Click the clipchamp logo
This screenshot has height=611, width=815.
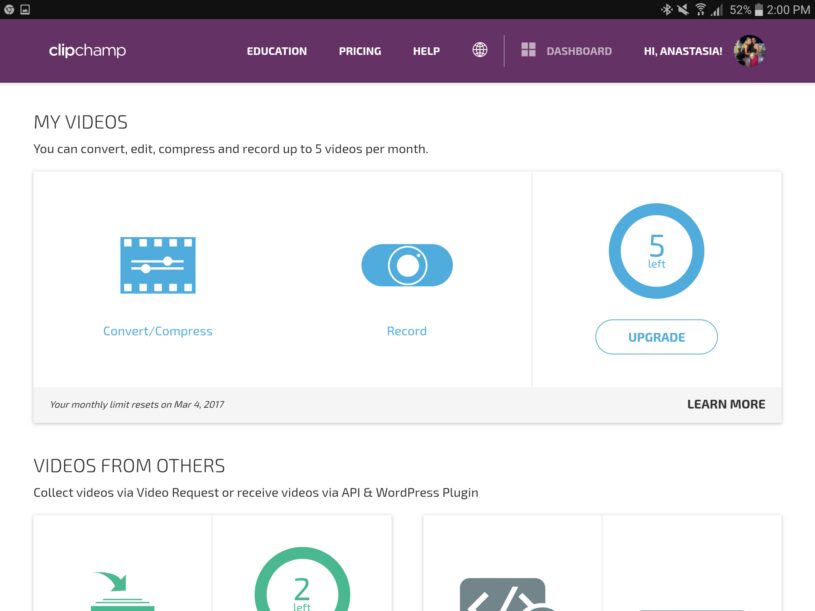[87, 50]
